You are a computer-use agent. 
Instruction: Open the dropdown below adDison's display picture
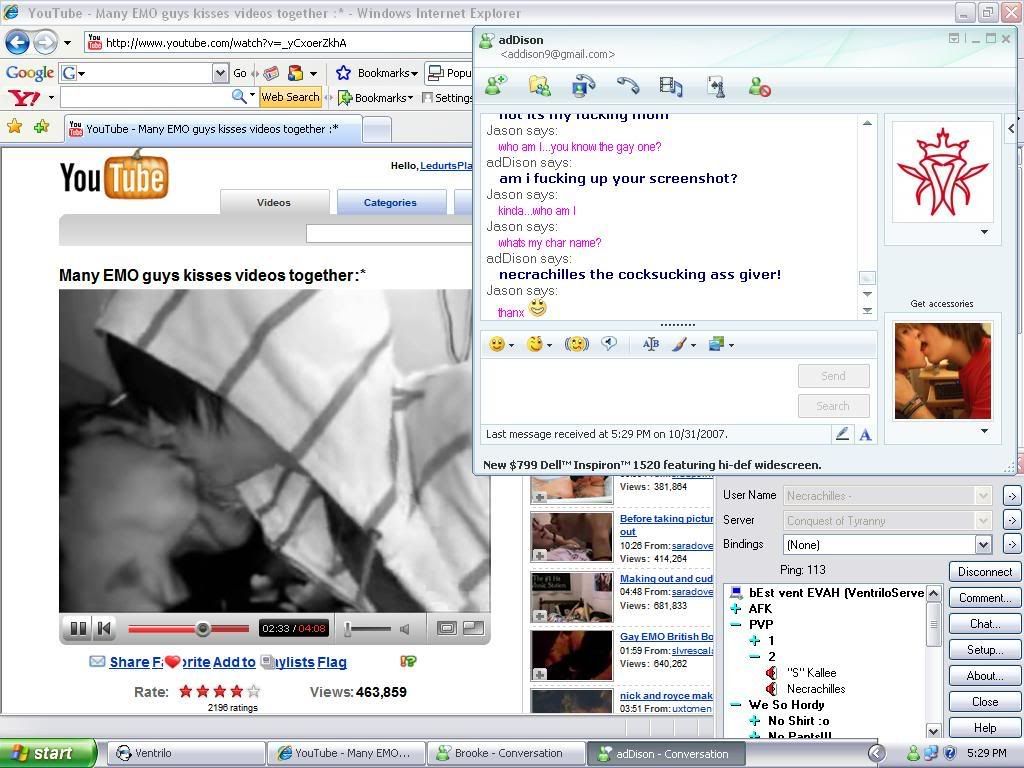[984, 232]
